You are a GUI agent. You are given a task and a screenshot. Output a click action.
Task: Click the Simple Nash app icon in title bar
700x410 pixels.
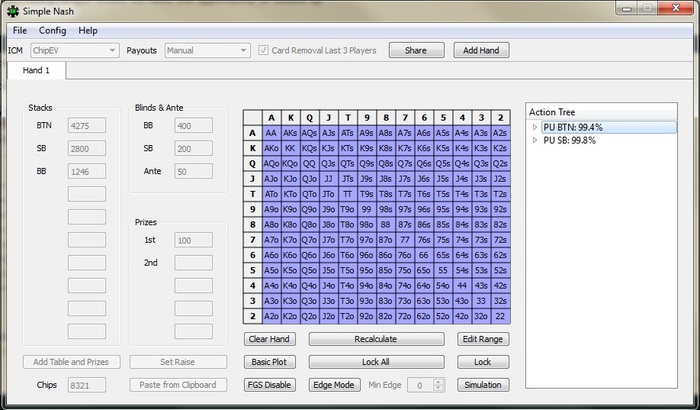point(13,11)
